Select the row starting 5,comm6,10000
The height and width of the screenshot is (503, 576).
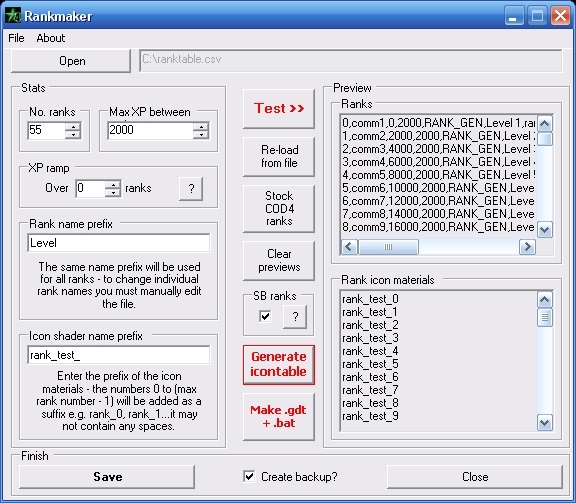[438, 188]
